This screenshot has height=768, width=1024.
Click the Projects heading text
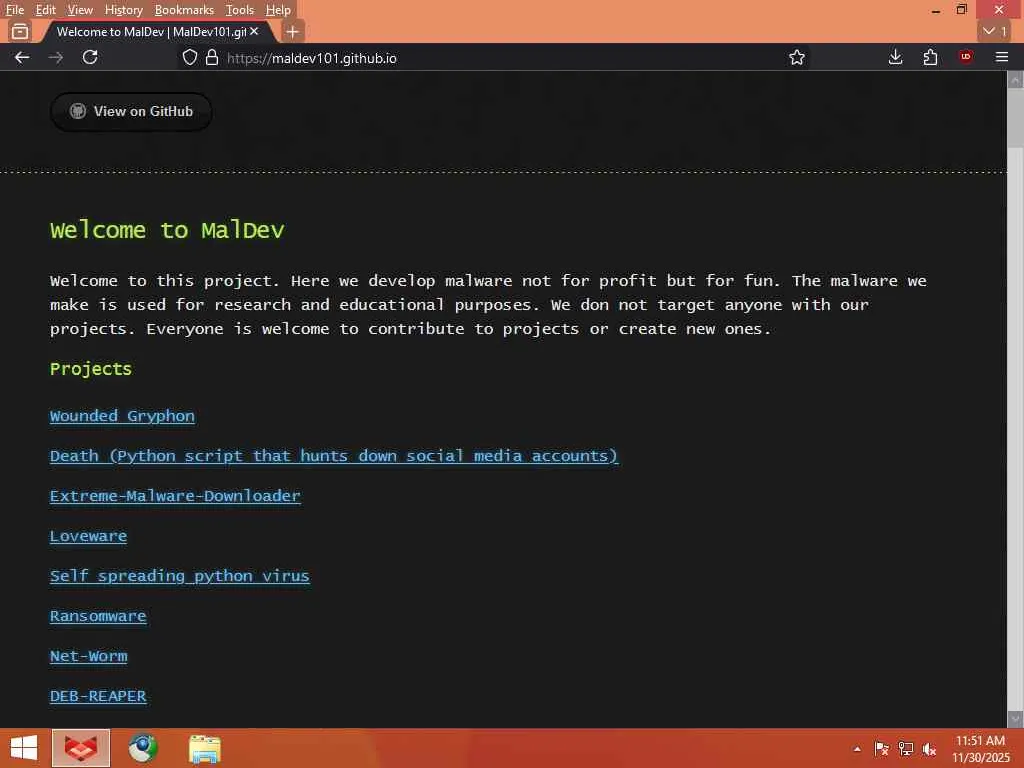pyautogui.click(x=91, y=369)
